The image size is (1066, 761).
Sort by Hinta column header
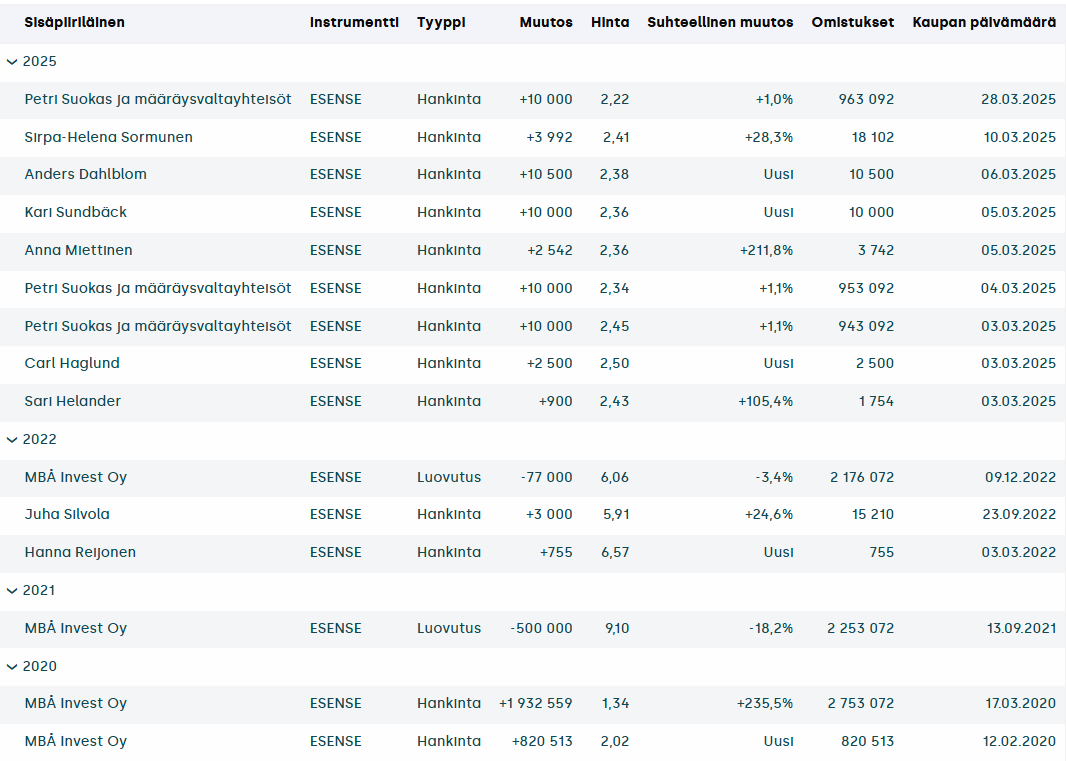610,22
